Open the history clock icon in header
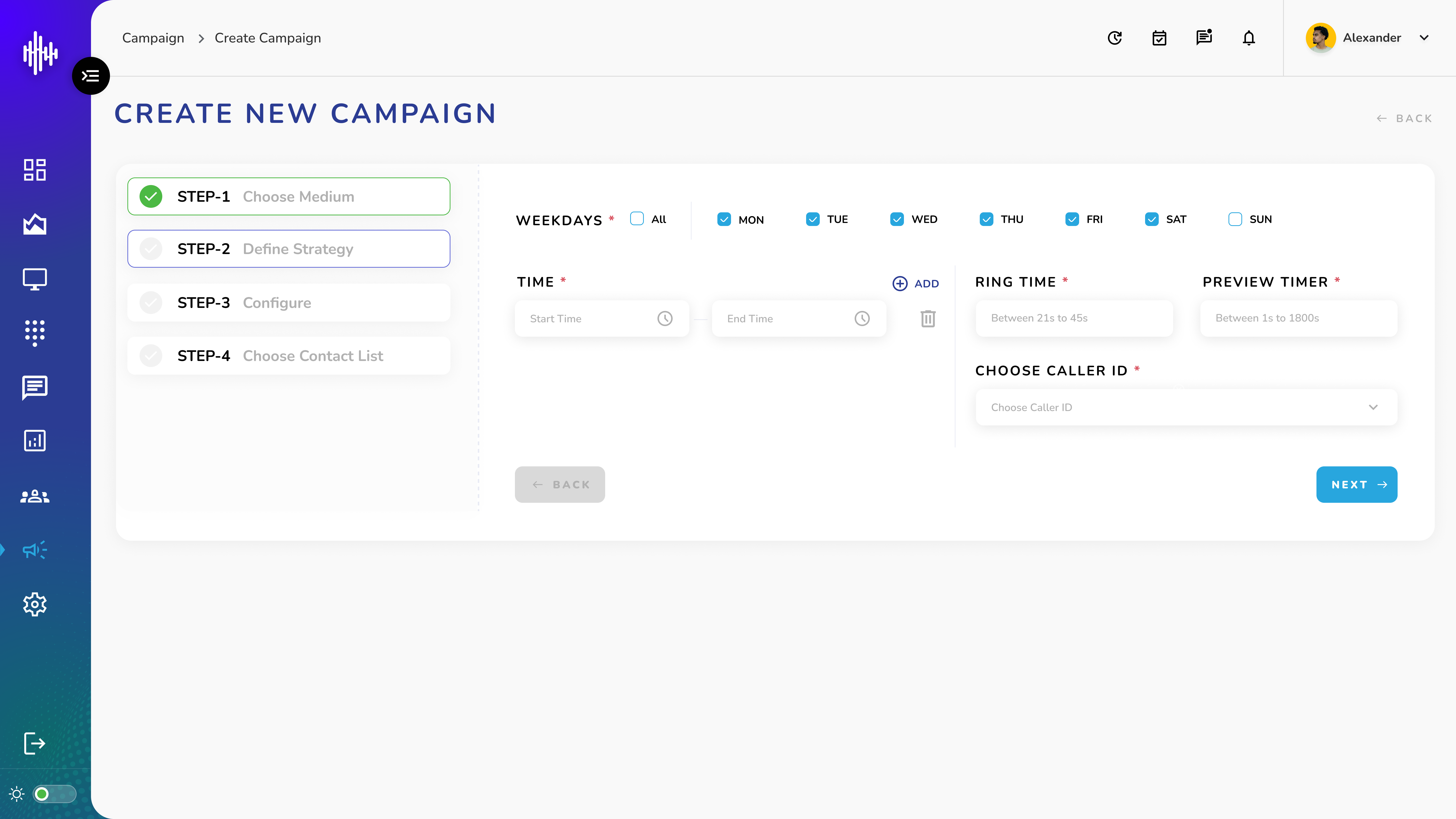The height and width of the screenshot is (819, 1456). (x=1114, y=38)
